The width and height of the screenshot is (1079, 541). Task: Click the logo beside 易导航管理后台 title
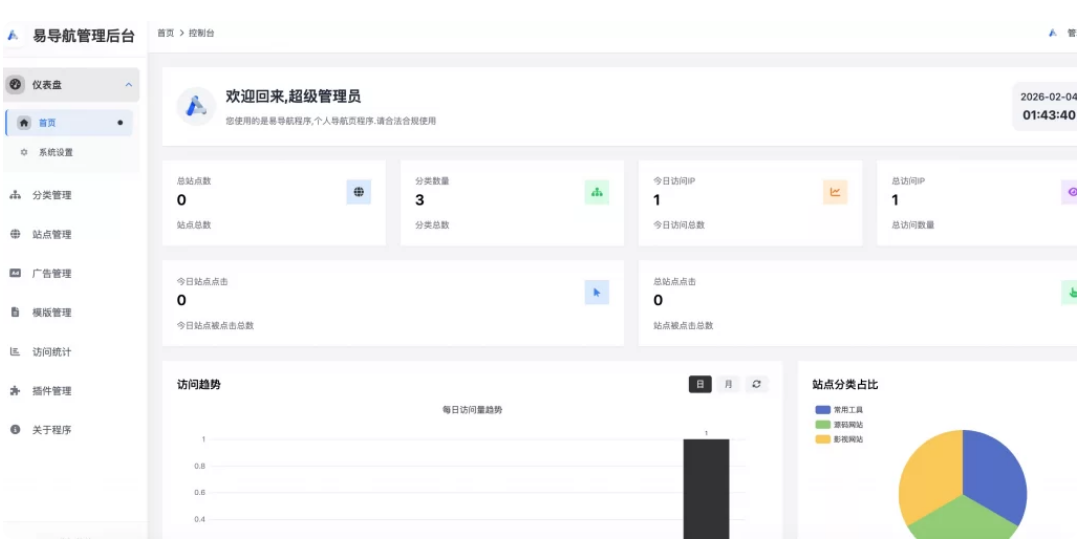click(14, 35)
